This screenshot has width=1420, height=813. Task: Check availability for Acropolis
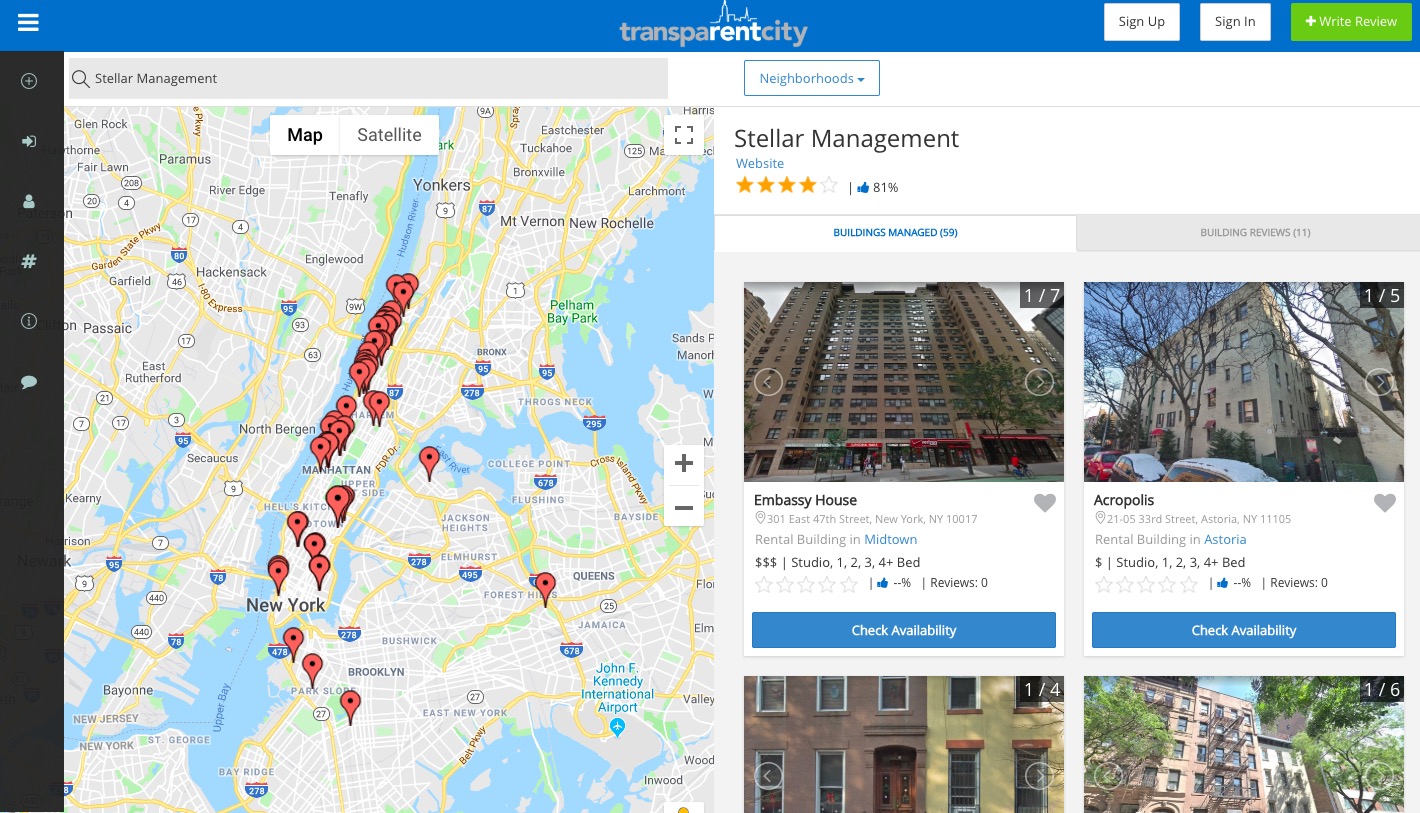1244,630
